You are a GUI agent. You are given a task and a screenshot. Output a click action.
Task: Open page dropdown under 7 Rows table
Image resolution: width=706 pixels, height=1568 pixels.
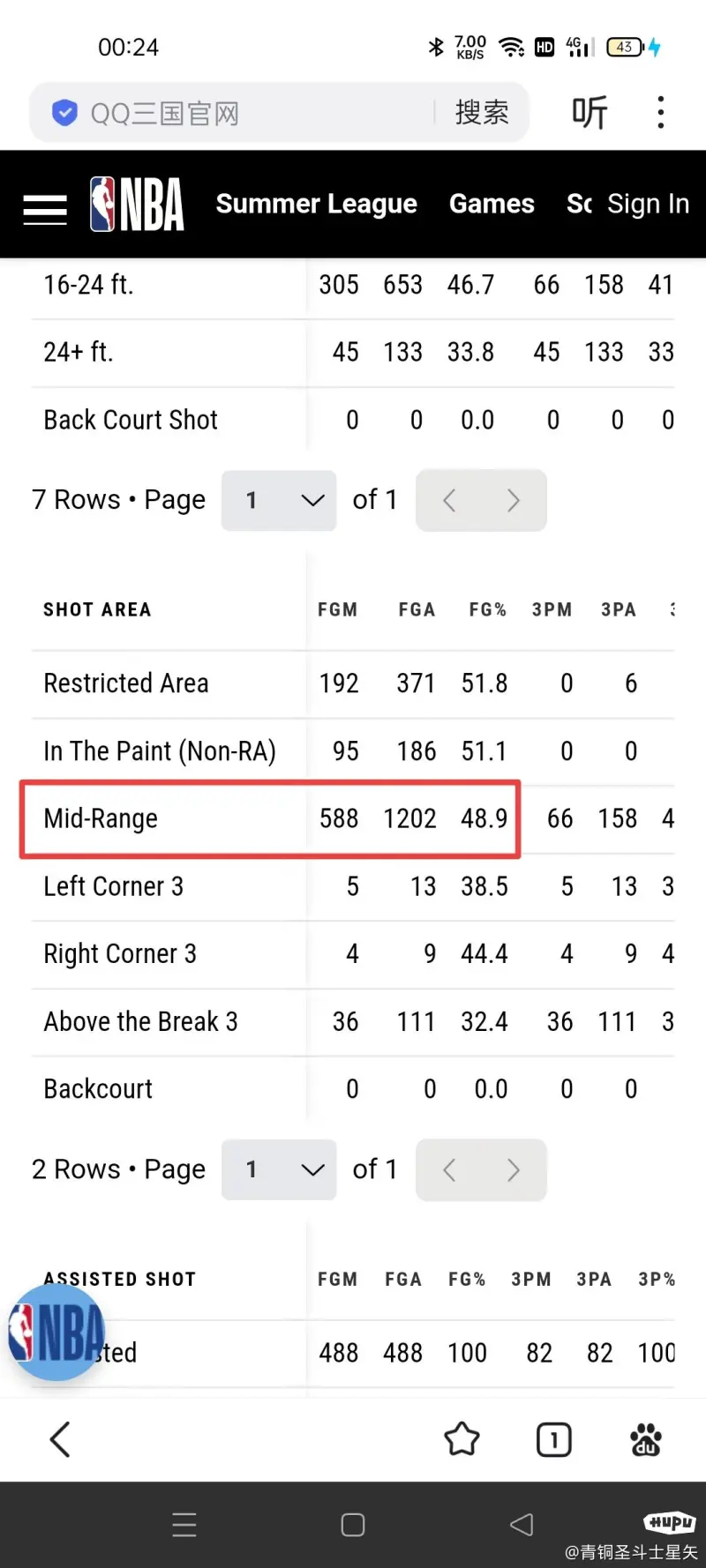click(279, 501)
